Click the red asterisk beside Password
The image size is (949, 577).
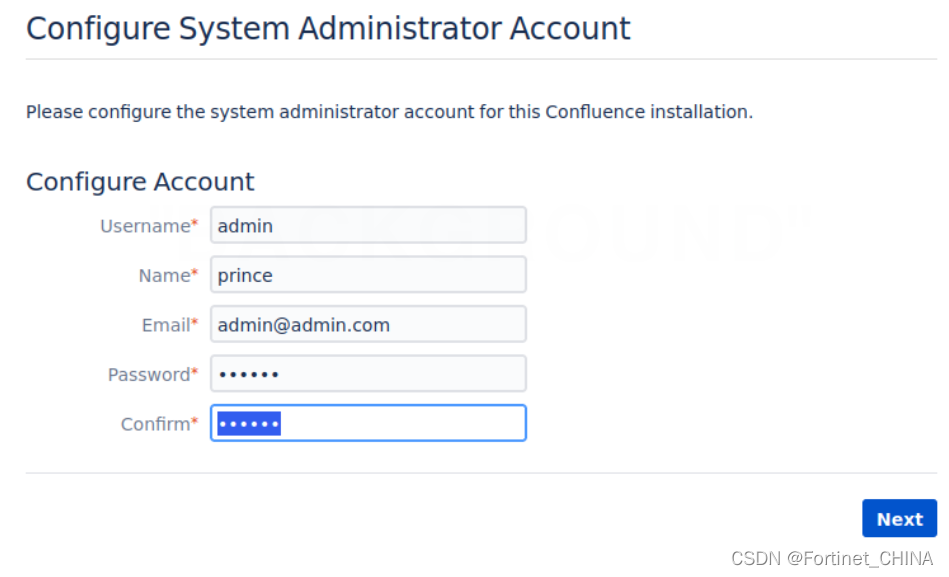[x=195, y=372]
